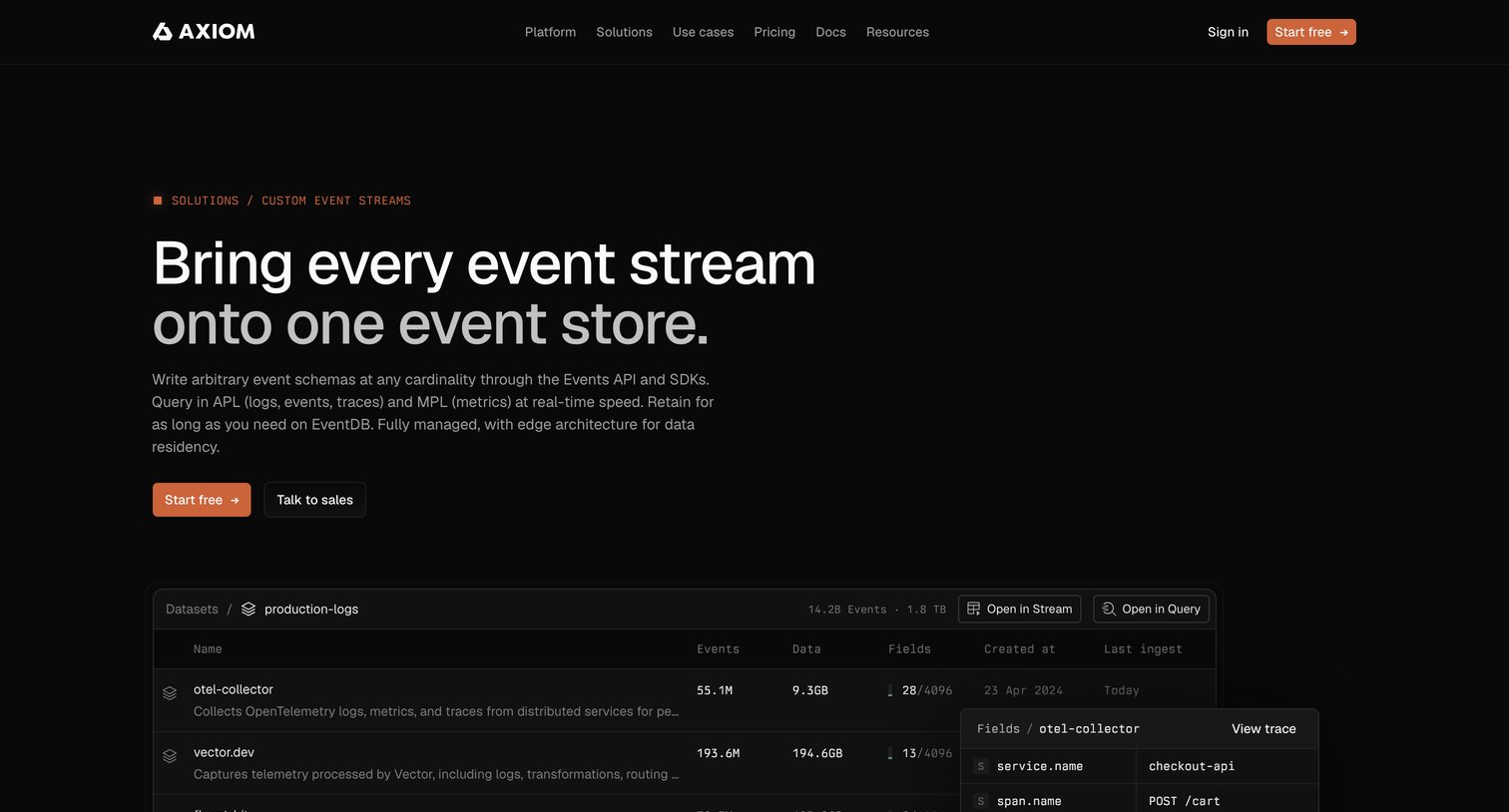Open the Use cases menu
The image size is (1509, 812).
pos(703,32)
